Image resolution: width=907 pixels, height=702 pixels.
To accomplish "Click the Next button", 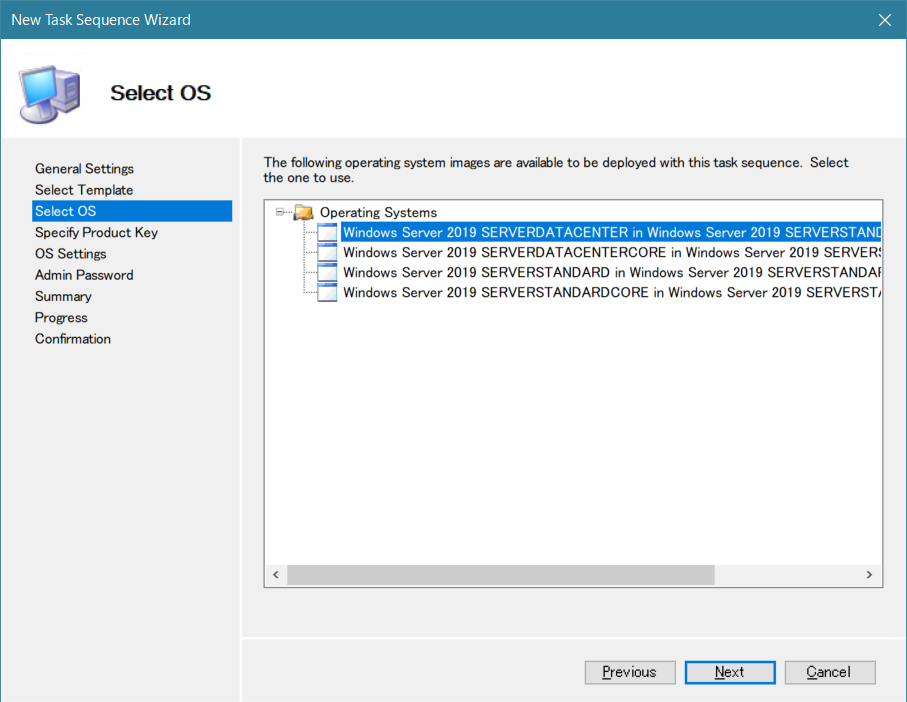I will point(730,672).
